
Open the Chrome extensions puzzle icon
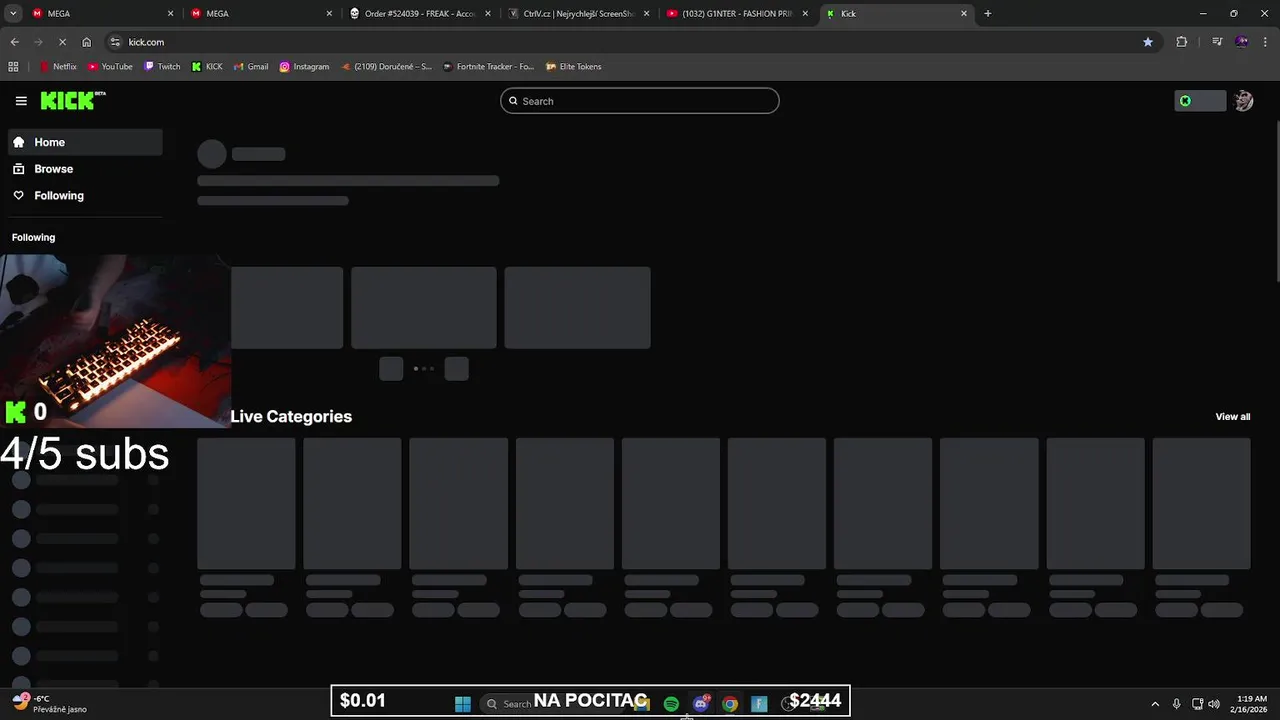coord(1182,42)
